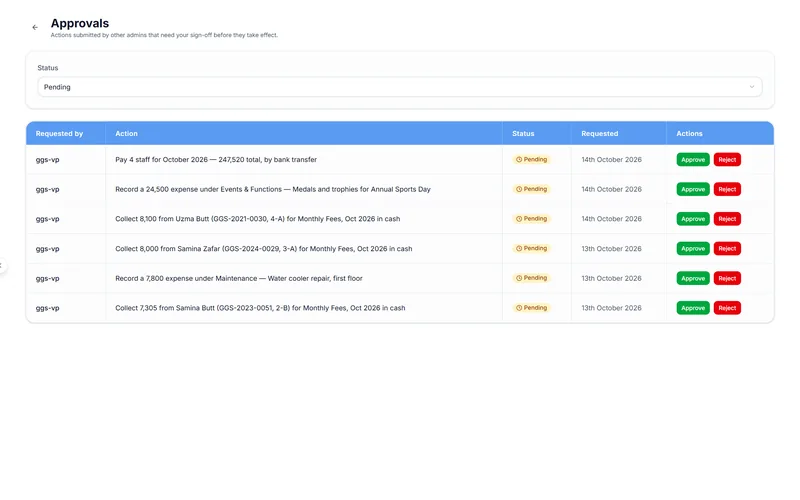This screenshot has height=500, width=800.
Task: Select the Pending badge in Samina Butt row
Action: 531,308
